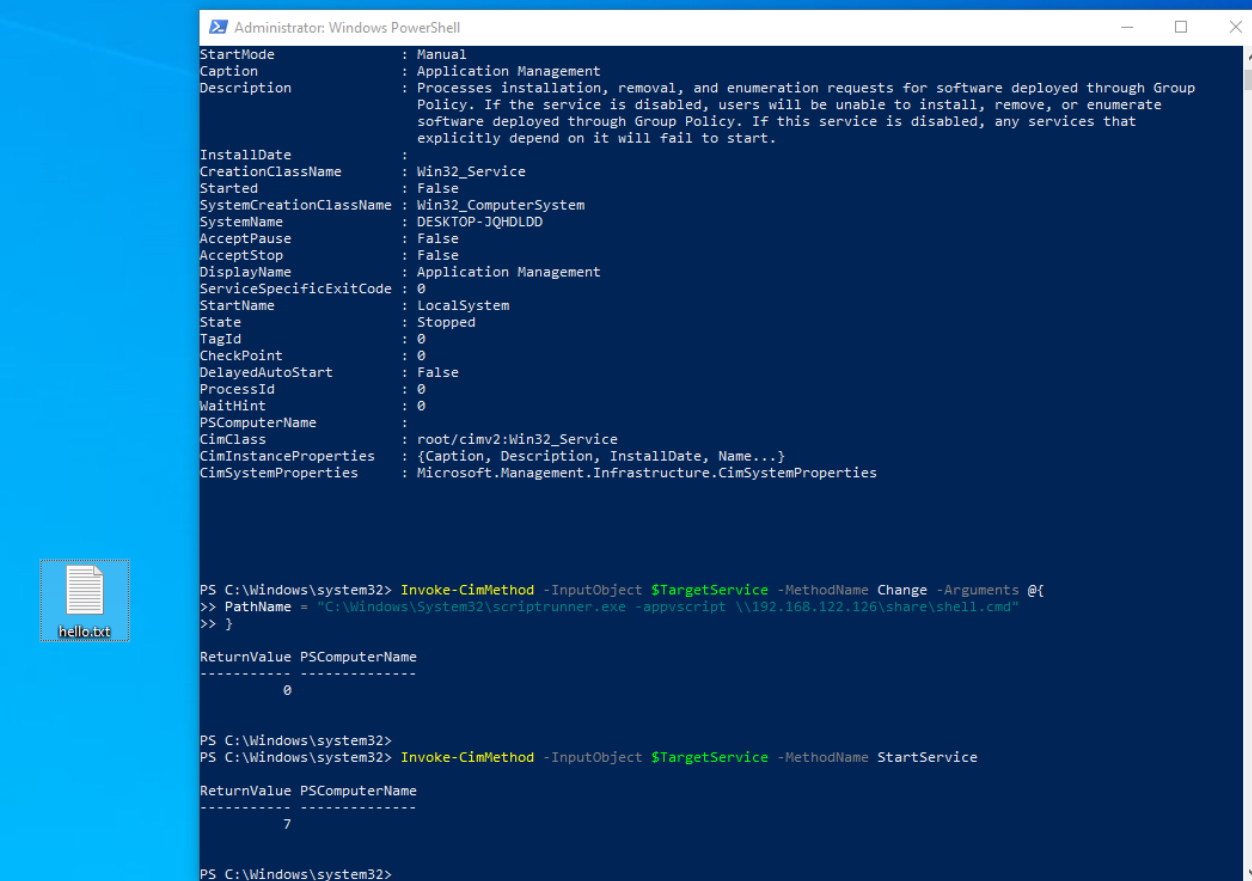Minimize the PowerShell window
The width and height of the screenshot is (1252, 881).
point(1126,27)
